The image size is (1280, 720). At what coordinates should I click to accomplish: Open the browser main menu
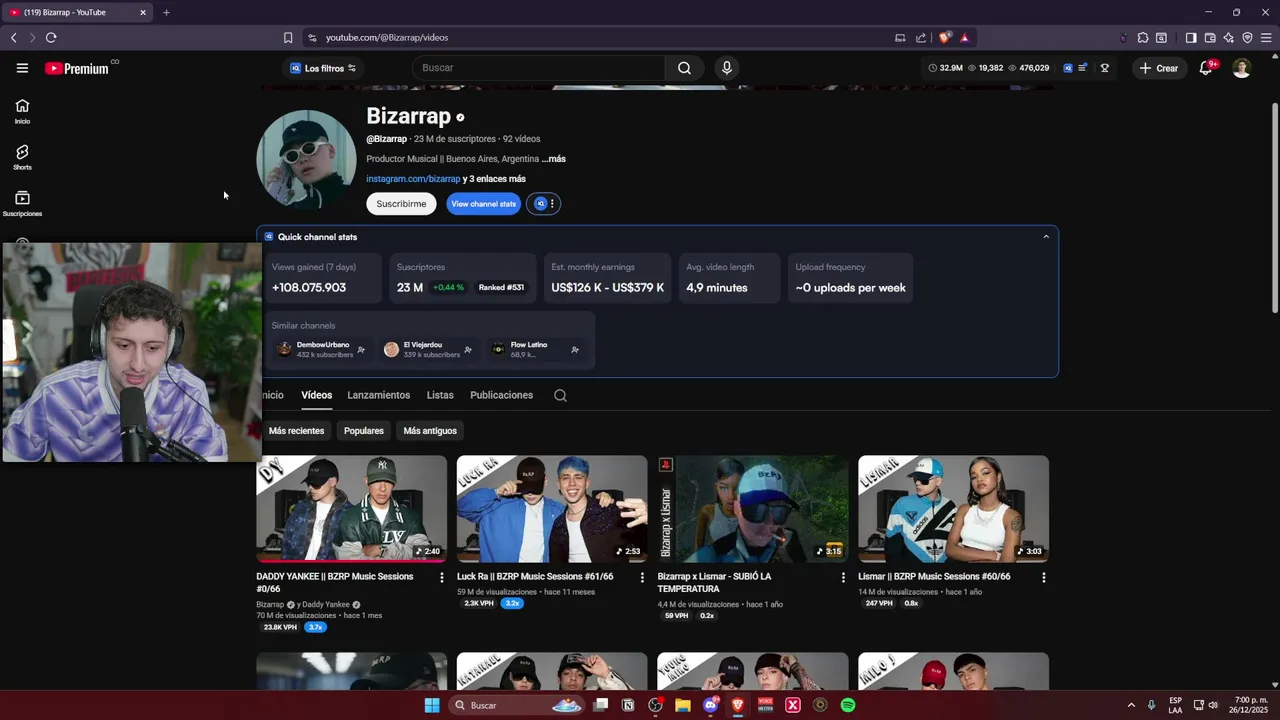coord(1266,37)
